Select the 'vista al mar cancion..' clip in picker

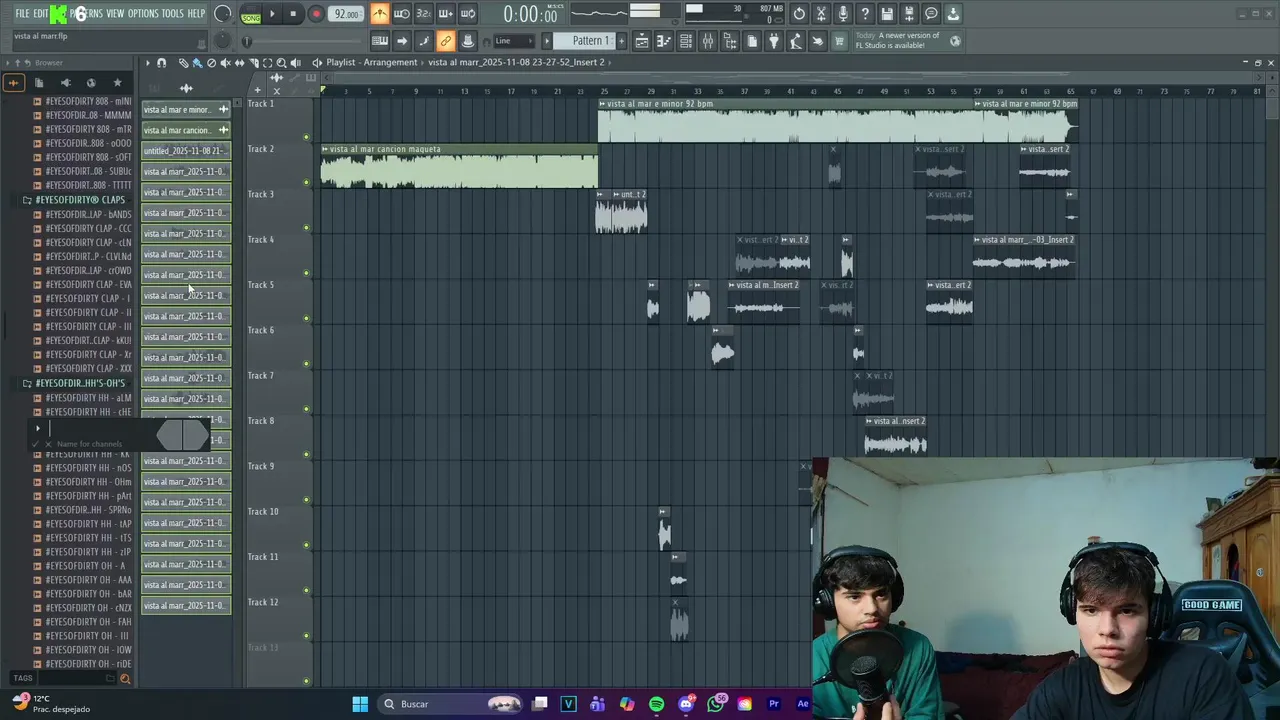(x=186, y=130)
